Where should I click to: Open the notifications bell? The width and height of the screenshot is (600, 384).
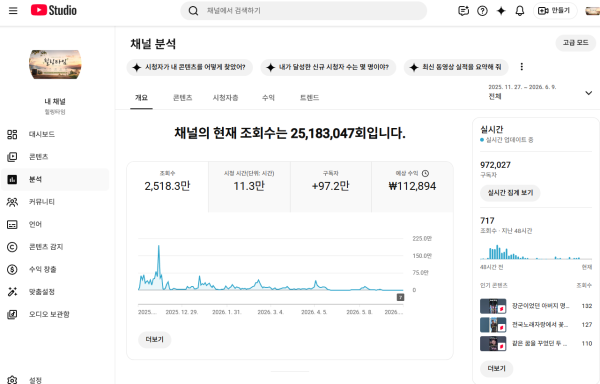(520, 11)
